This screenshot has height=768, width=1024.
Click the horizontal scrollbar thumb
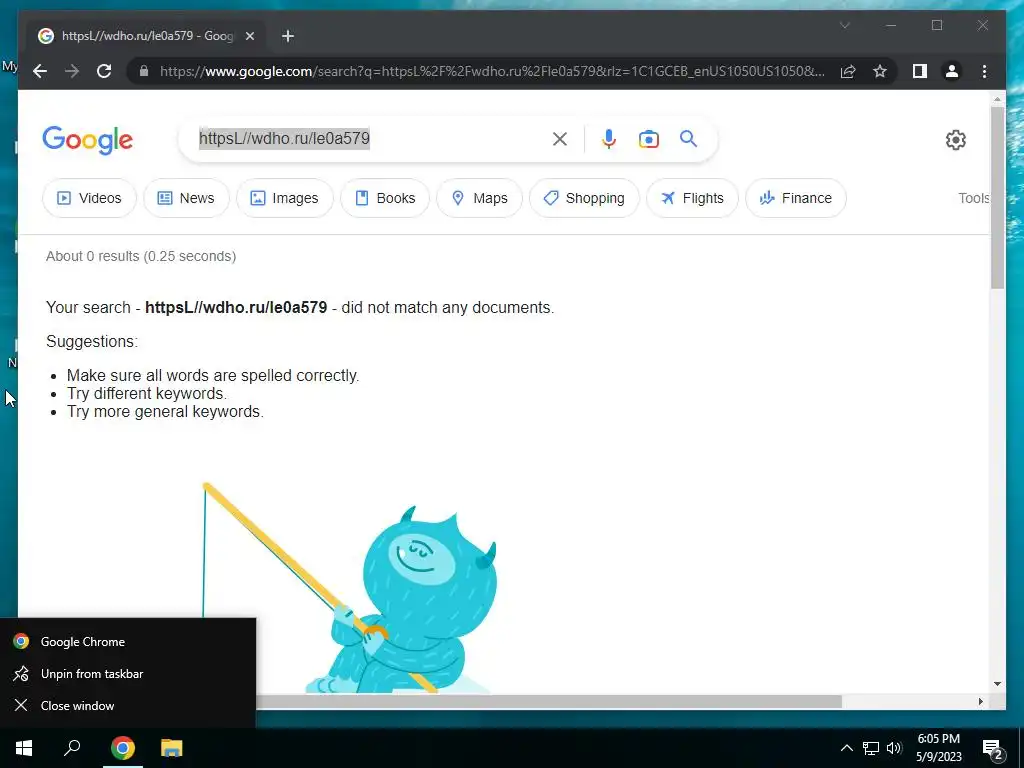[x=549, y=701]
